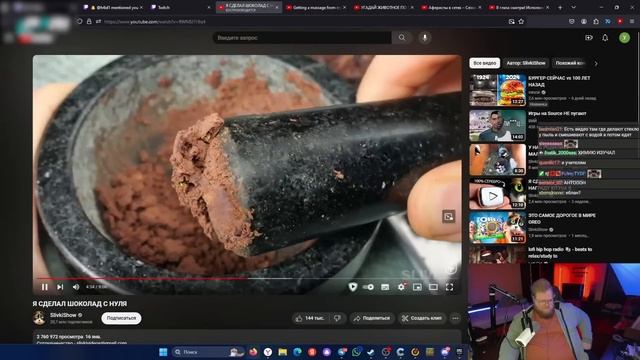Switch to the УГАДАЙ ЖИВОТНОЕ tab
Viewport: 640px width, 360px height.
coord(384,7)
